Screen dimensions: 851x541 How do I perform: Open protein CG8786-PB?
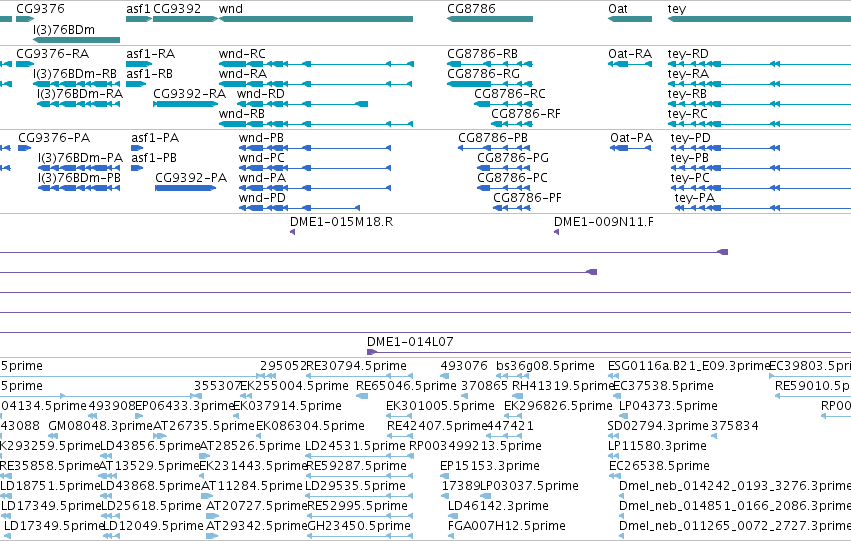[493, 138]
